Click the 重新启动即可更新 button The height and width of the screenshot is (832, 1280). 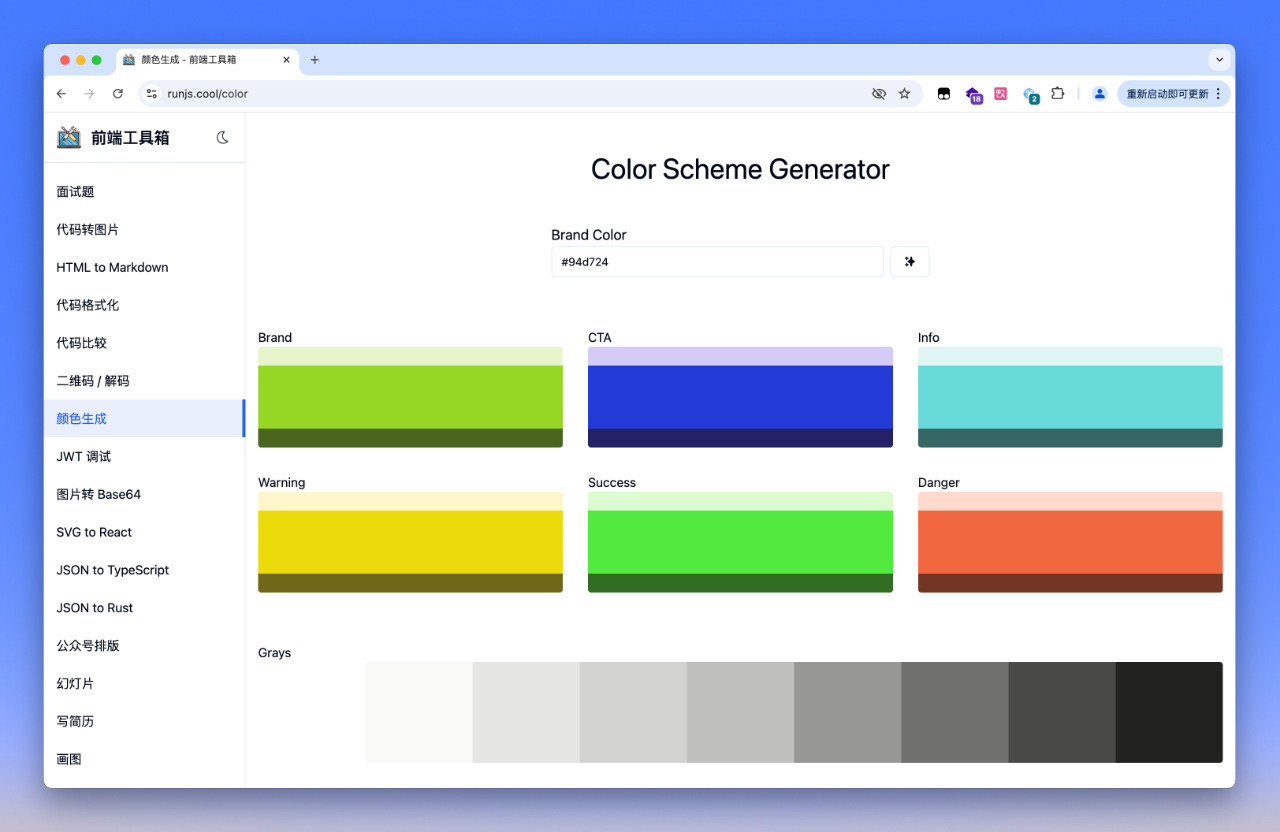1167,94
